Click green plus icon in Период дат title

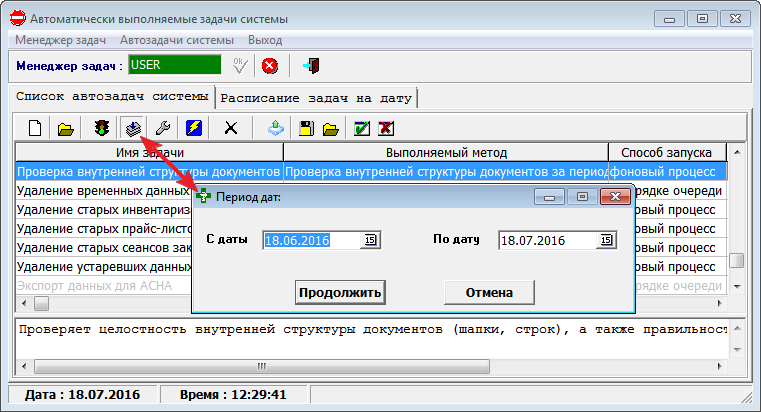[203, 196]
